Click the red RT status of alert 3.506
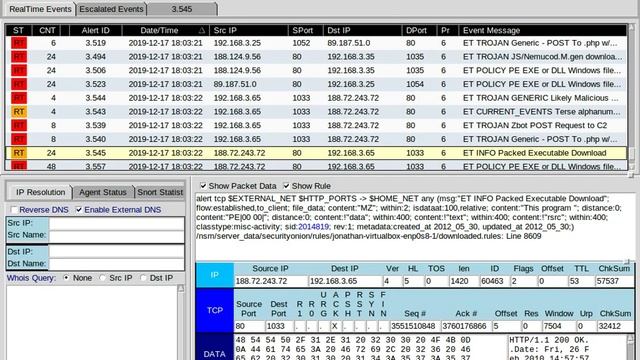This screenshot has height=360, width=640. point(18,70)
